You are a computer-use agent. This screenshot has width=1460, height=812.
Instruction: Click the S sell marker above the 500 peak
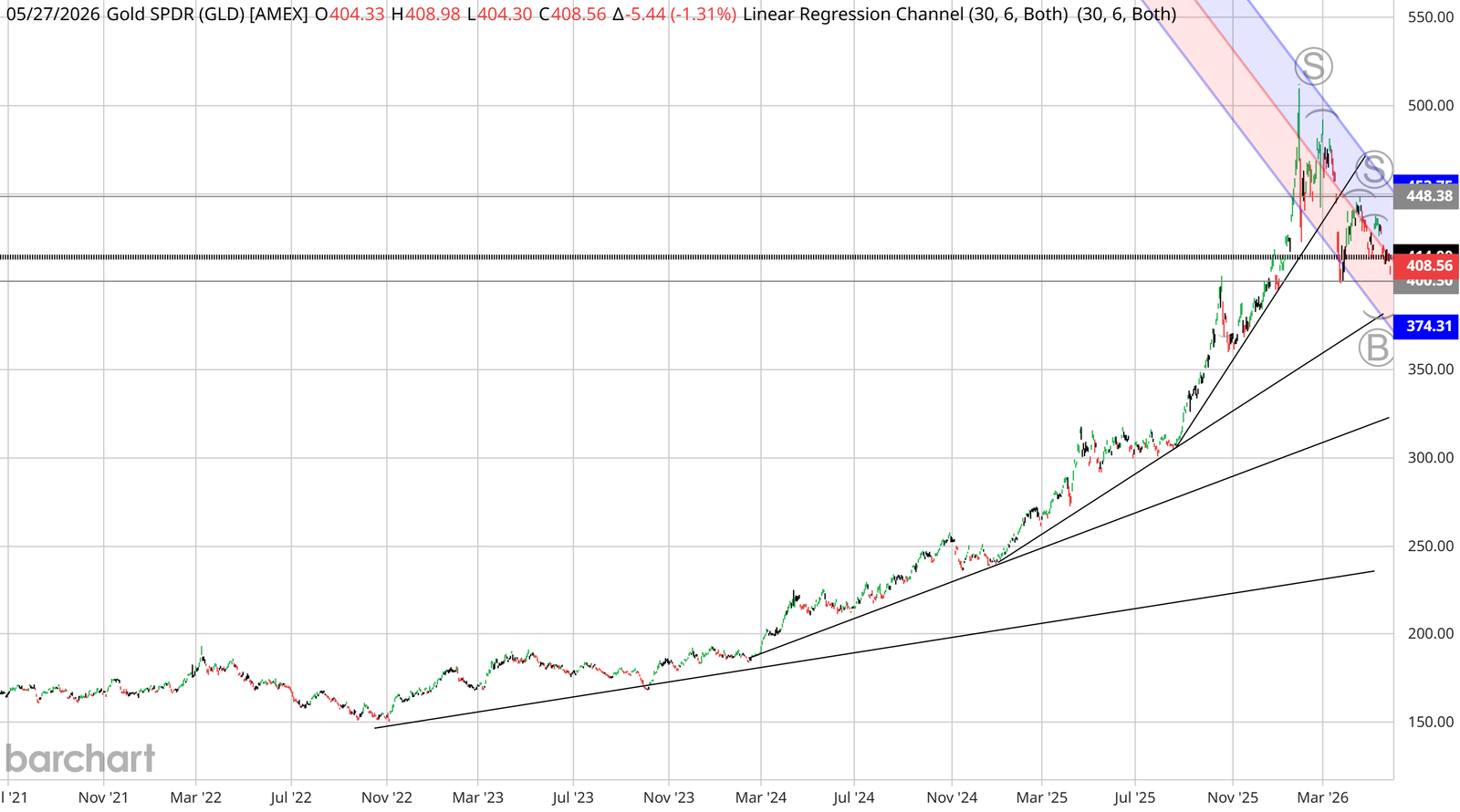coord(1313,67)
